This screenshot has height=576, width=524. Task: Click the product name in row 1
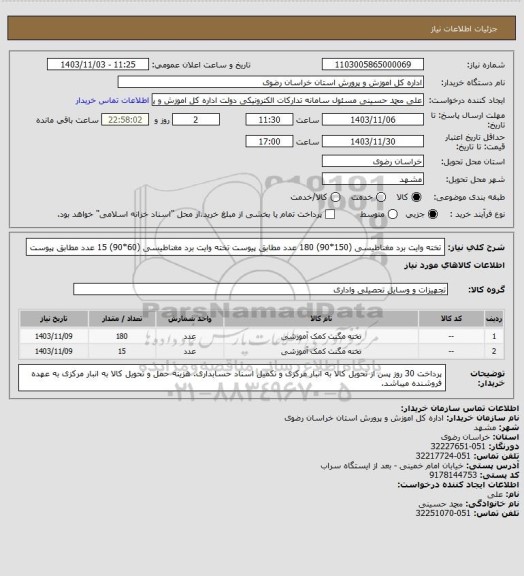[x=321, y=336]
